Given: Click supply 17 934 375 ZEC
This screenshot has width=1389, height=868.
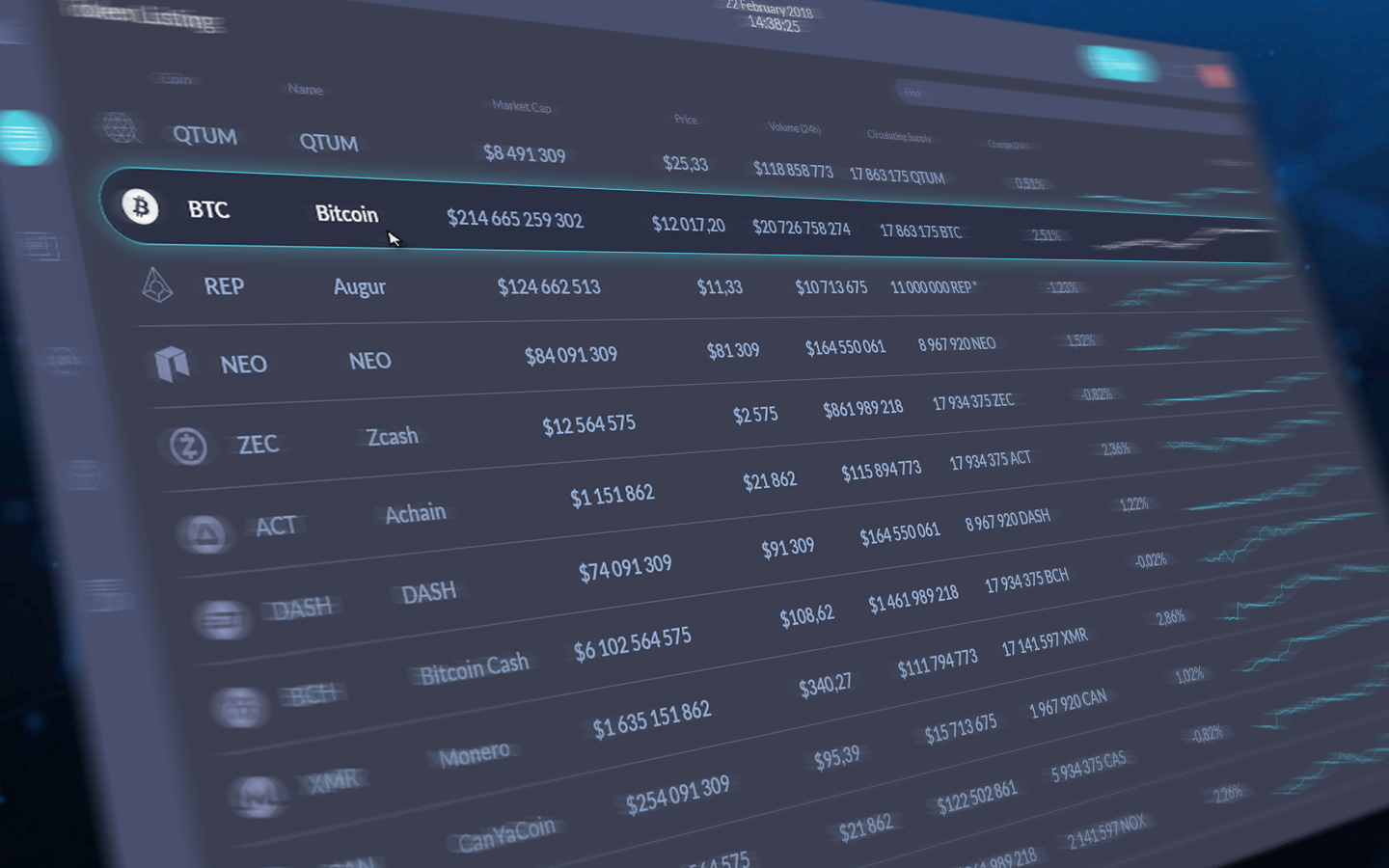Looking at the screenshot, I should point(973,401).
